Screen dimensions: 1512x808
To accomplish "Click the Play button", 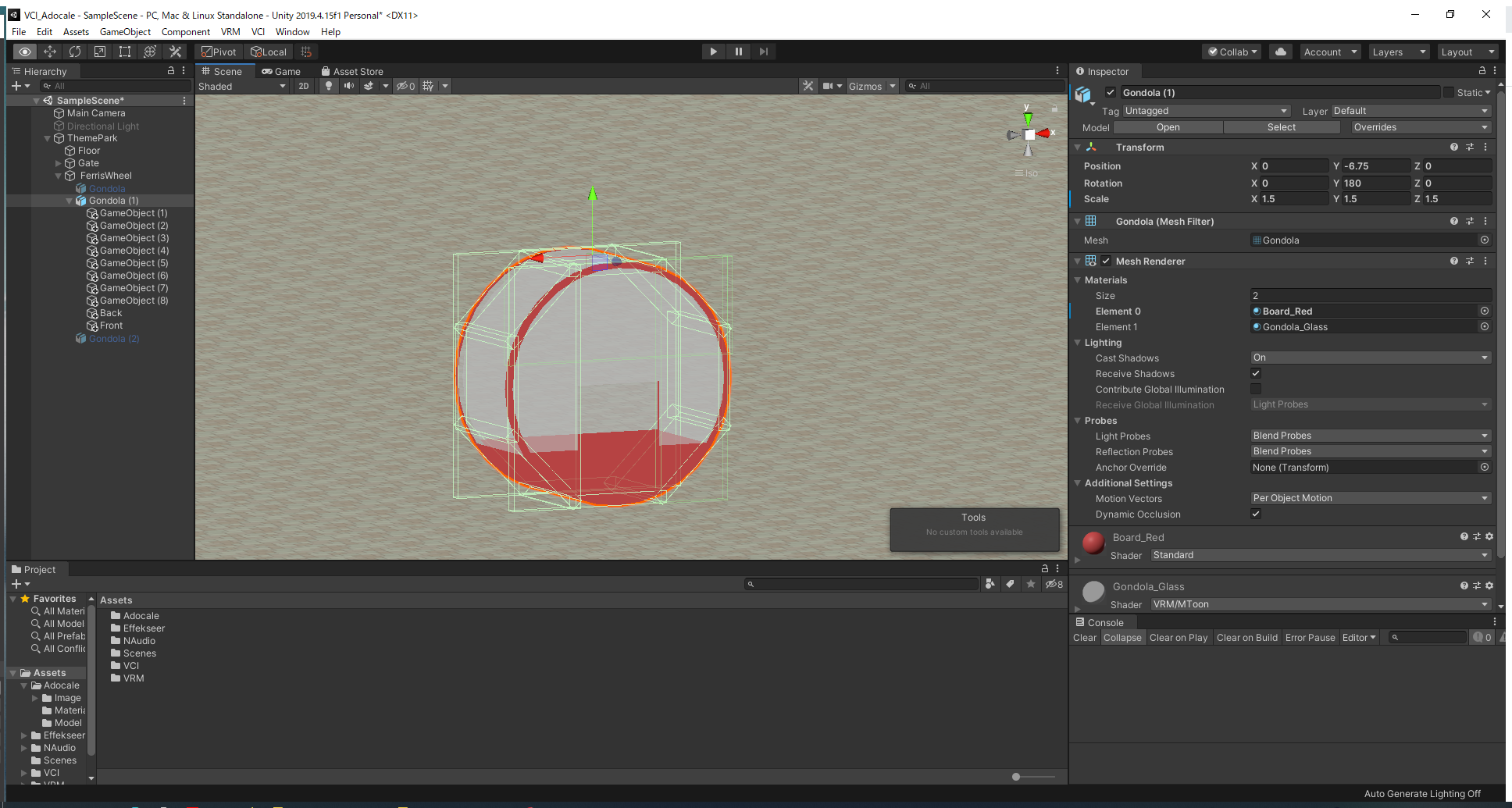I will tap(713, 52).
